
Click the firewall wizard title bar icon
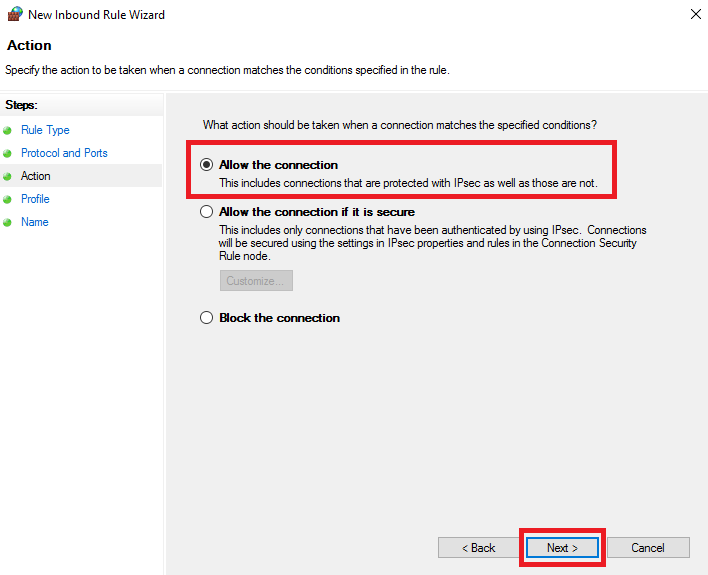point(15,14)
